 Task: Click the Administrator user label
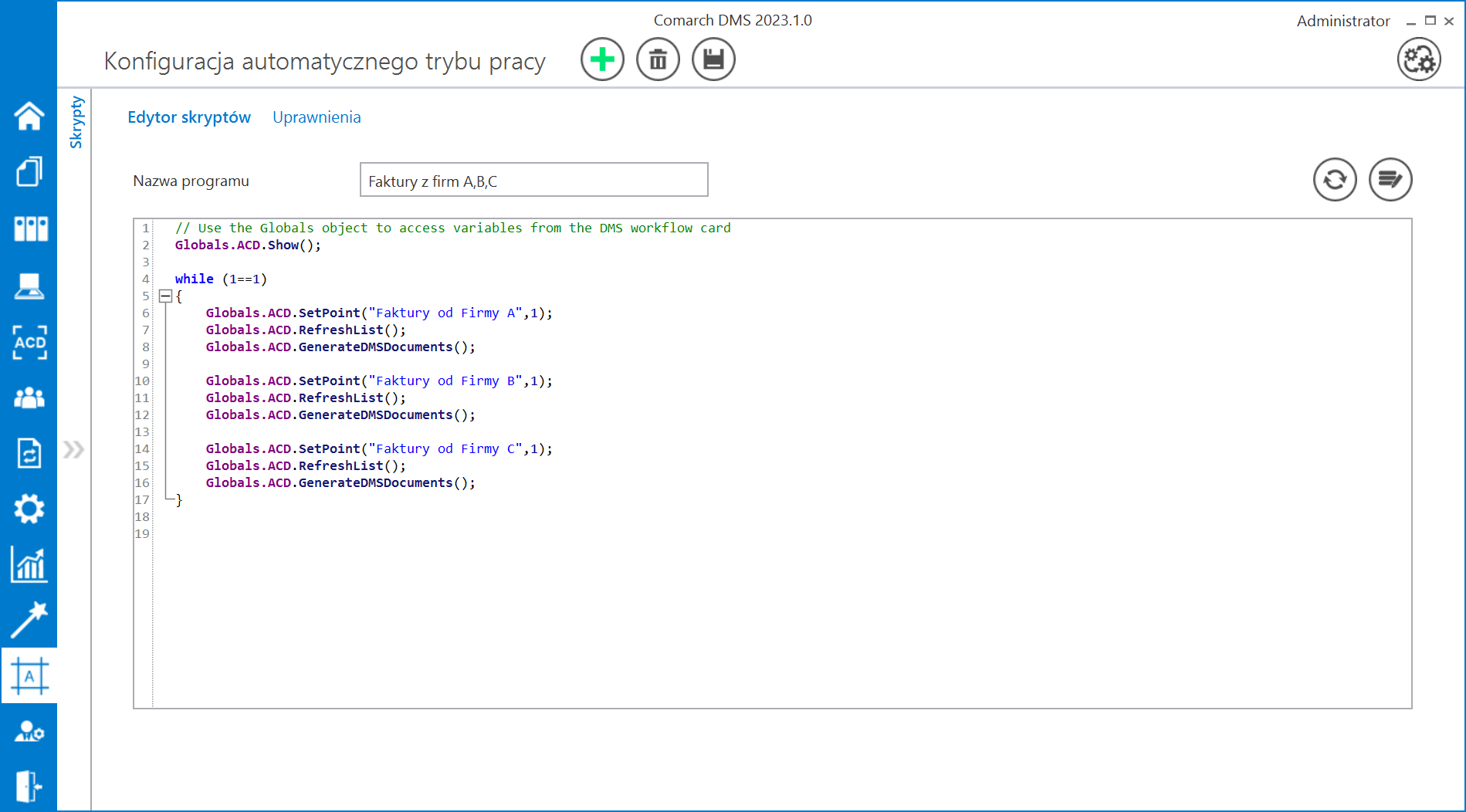(1342, 21)
